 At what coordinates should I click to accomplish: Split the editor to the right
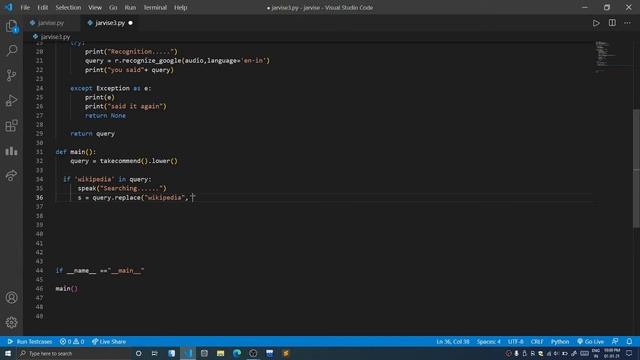tap(612, 23)
